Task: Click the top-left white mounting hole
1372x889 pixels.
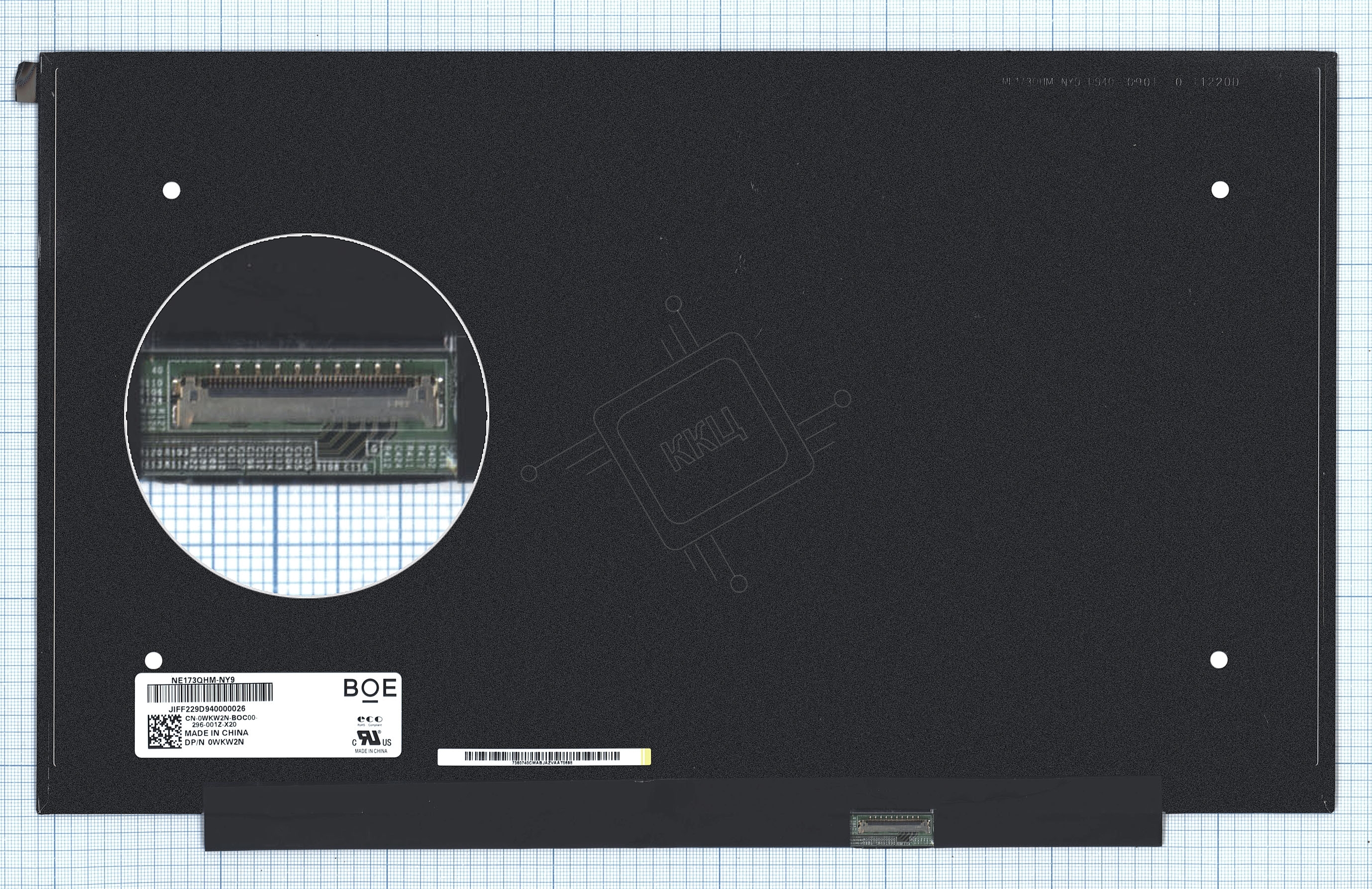Action: [172, 190]
